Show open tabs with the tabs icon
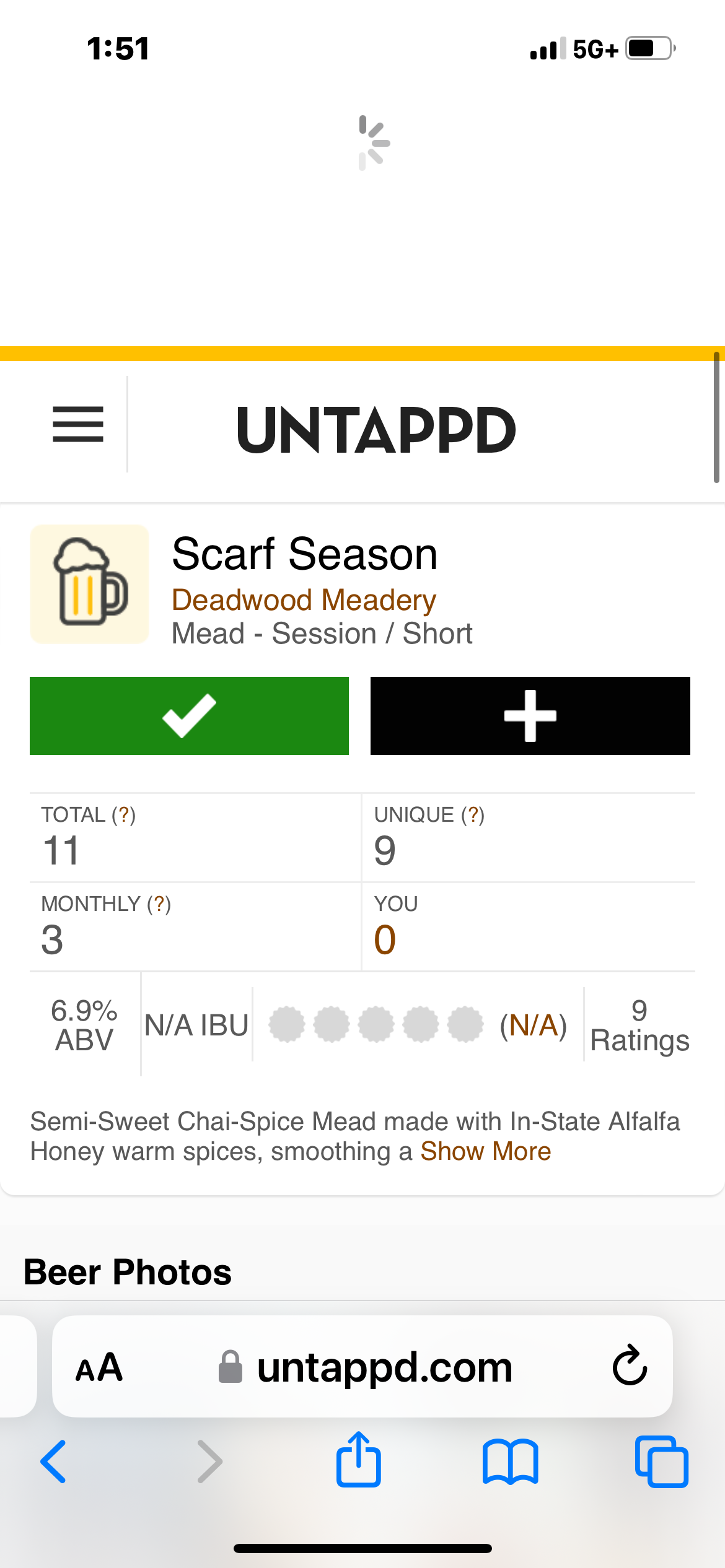 coord(661,1461)
